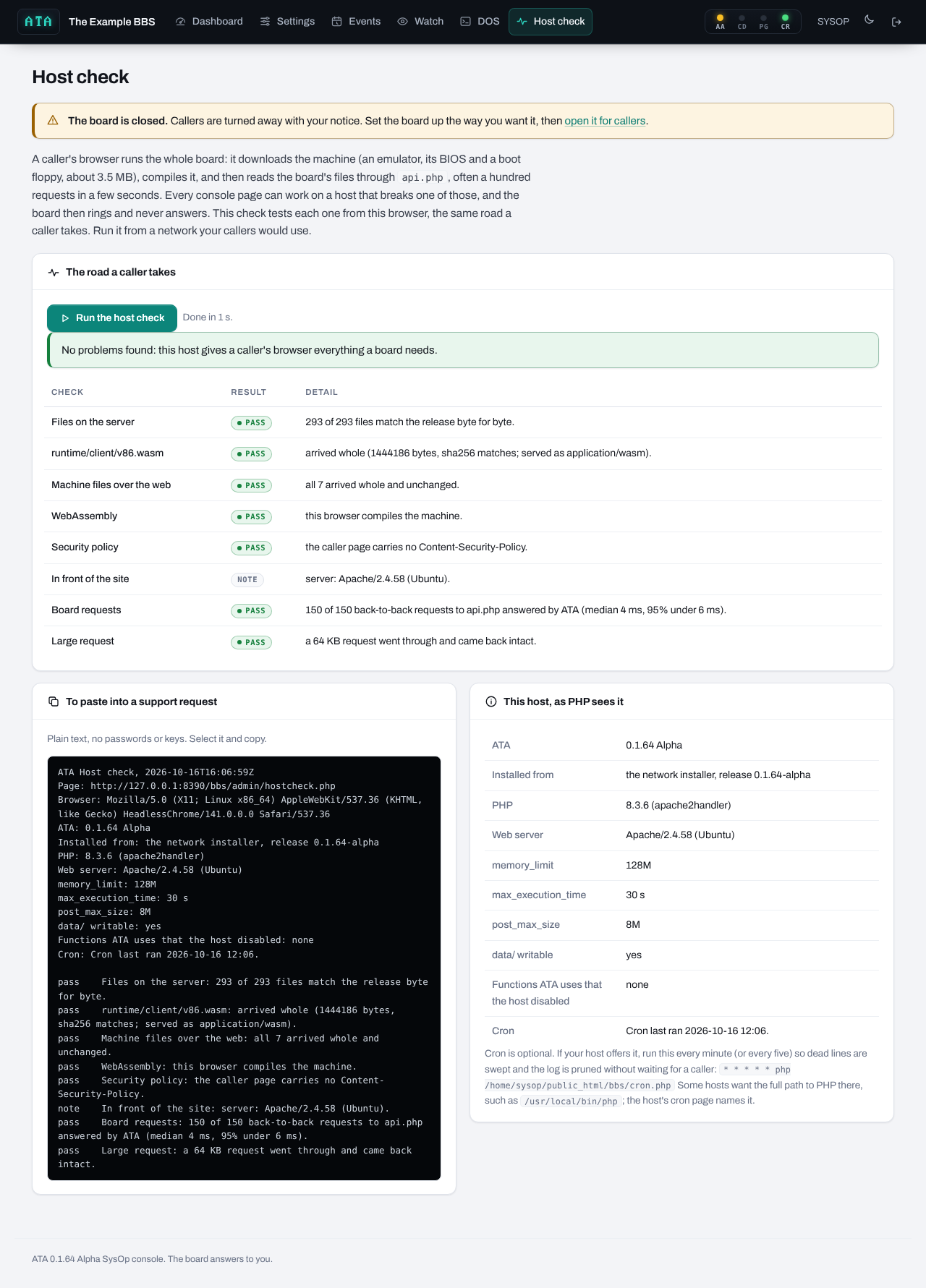This screenshot has height=1288, width=926.
Task: Open the DOS page
Action: [x=480, y=22]
